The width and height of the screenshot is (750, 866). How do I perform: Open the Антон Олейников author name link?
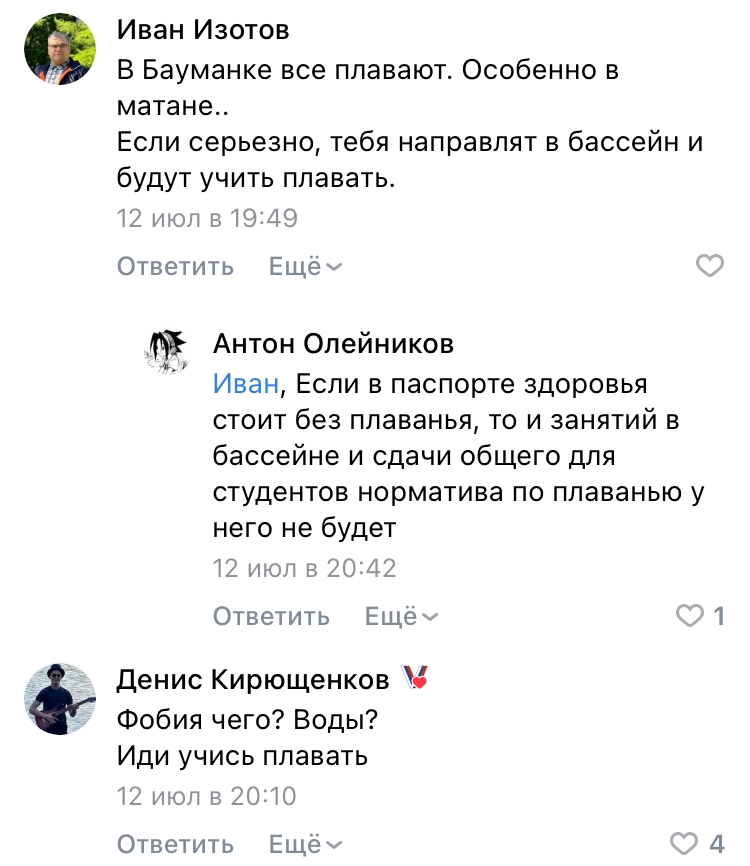333,345
